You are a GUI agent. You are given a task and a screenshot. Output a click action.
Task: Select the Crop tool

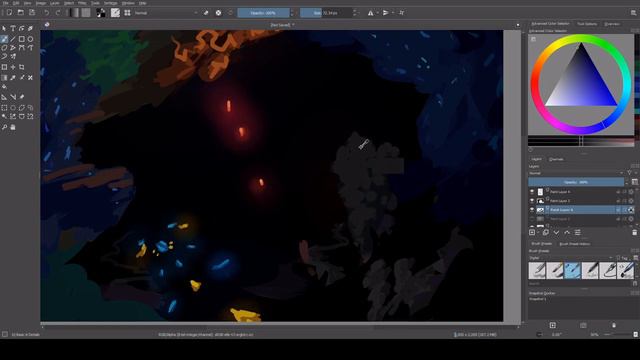pos(22,67)
